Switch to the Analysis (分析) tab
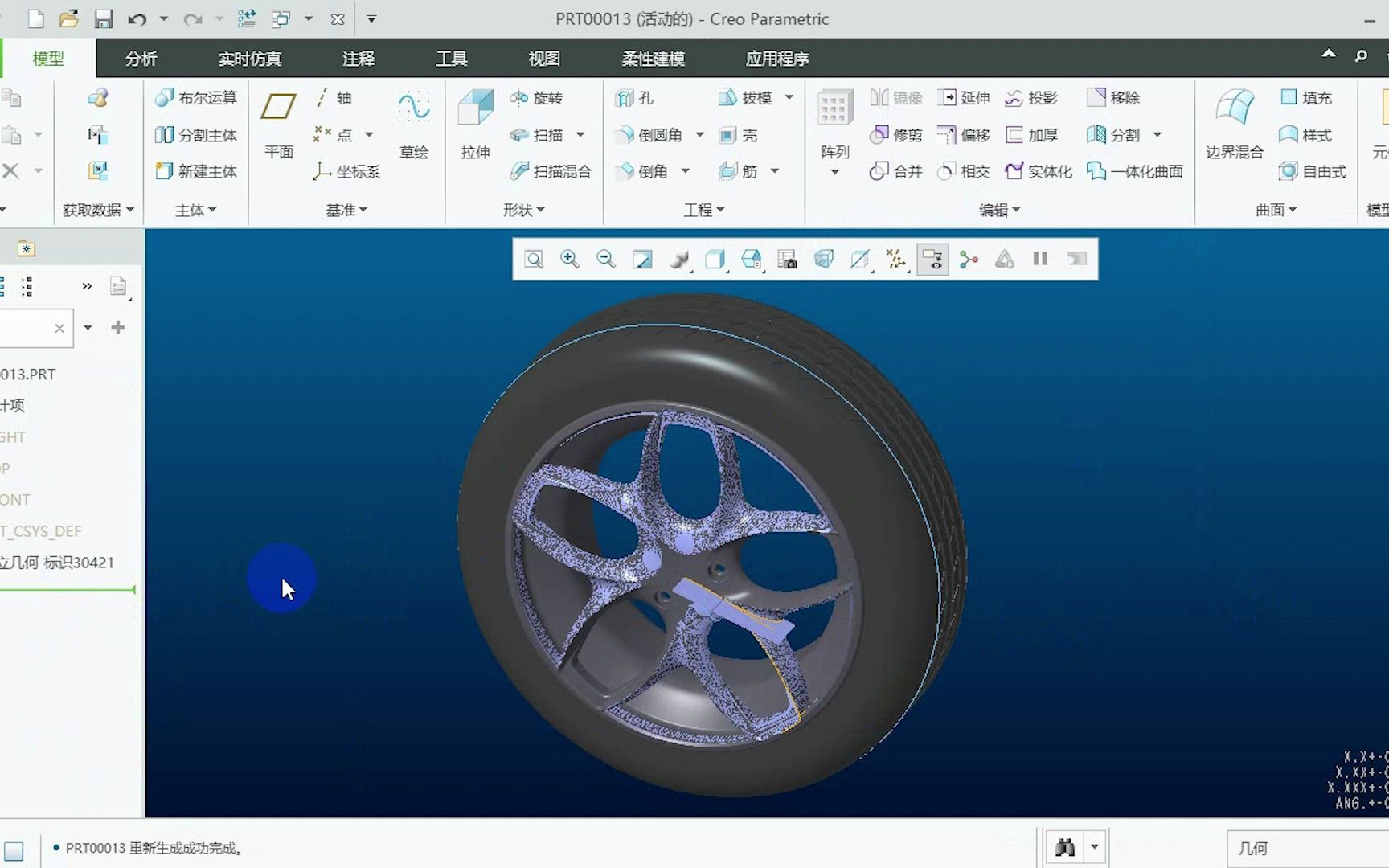 pyautogui.click(x=141, y=59)
